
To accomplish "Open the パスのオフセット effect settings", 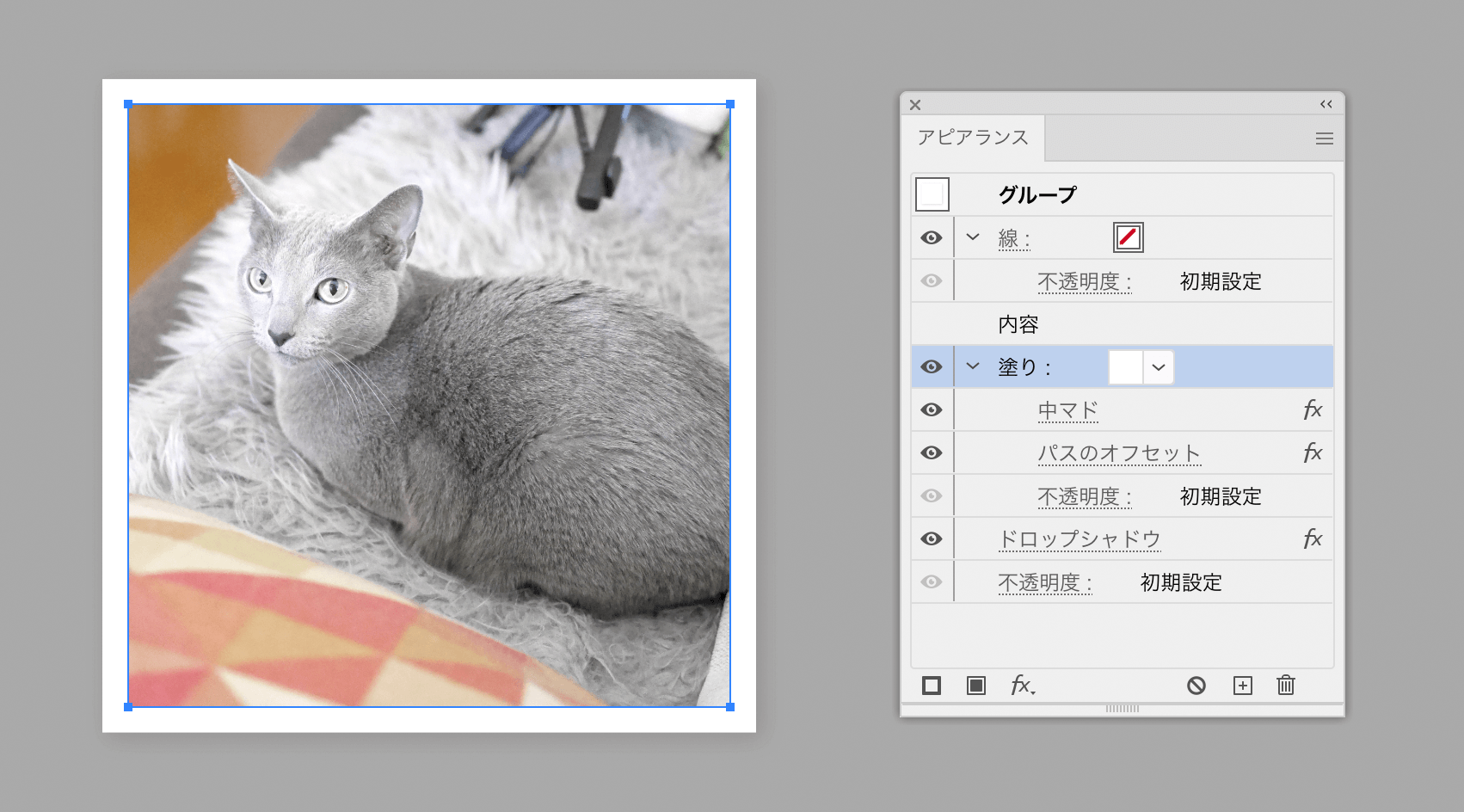I will (1118, 453).
